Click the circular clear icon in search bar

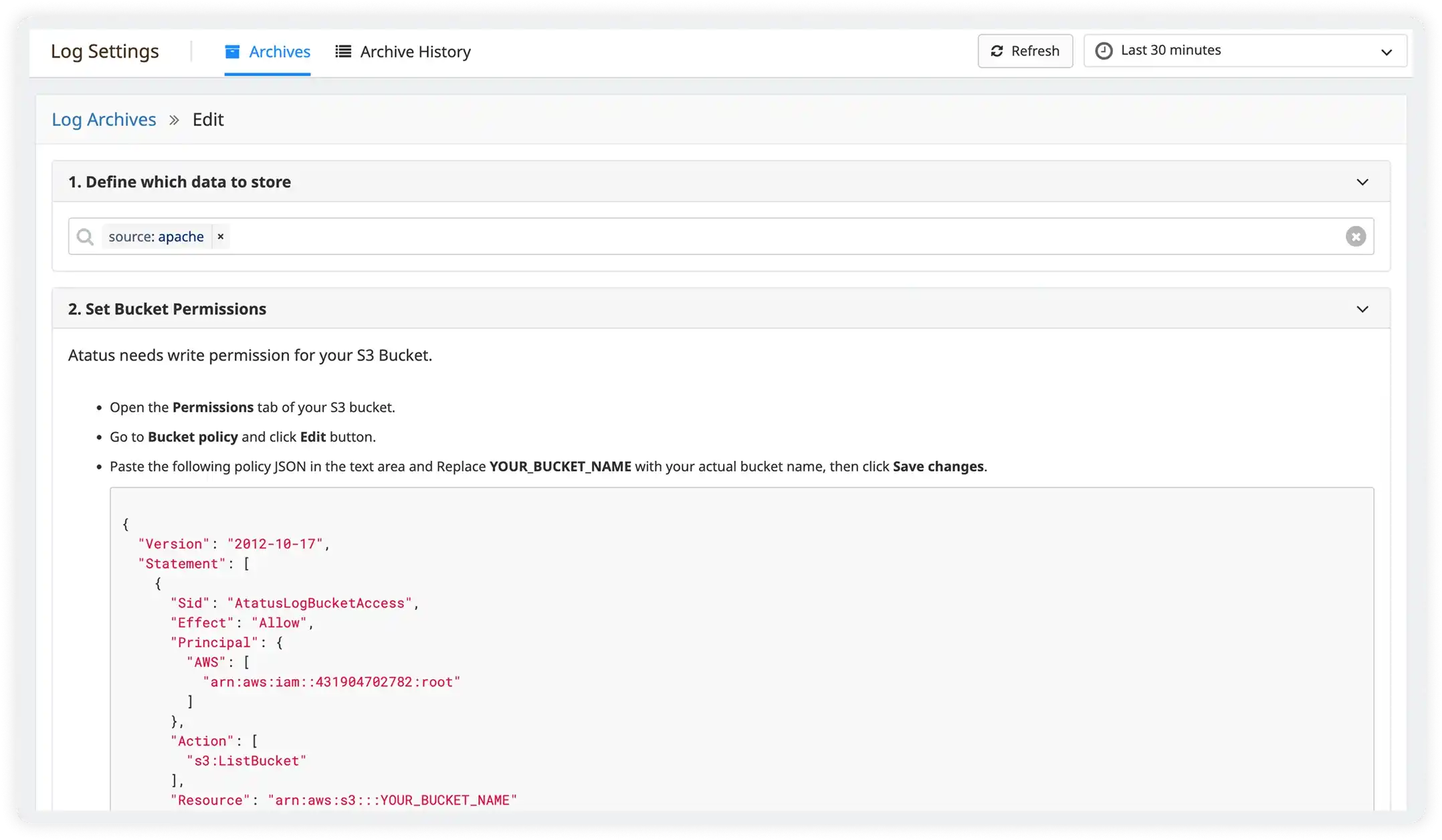(1355, 236)
